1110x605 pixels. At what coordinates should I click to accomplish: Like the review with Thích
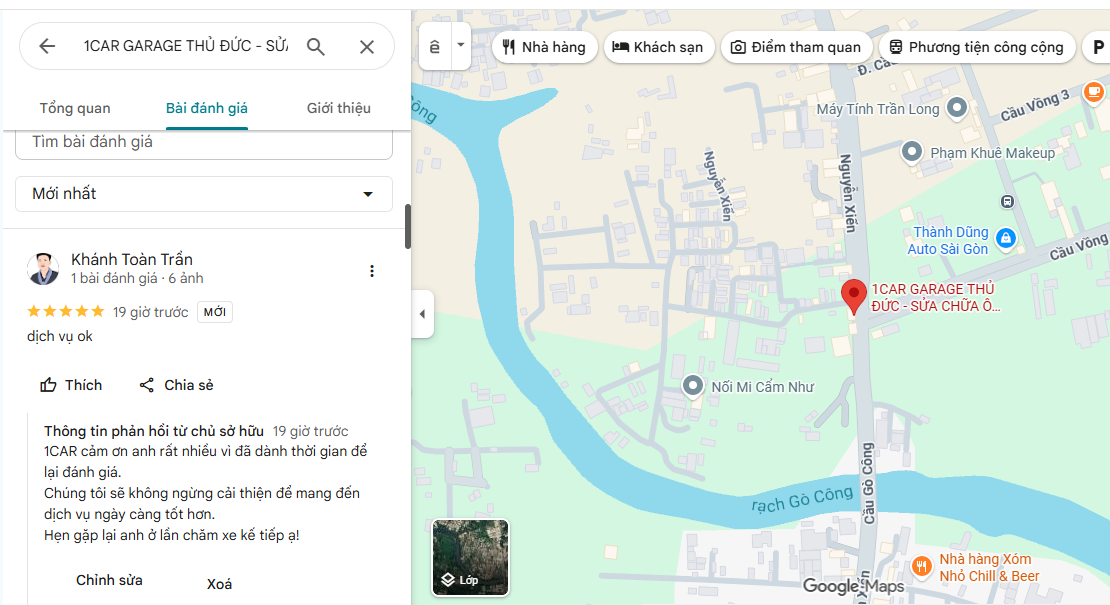tap(71, 385)
